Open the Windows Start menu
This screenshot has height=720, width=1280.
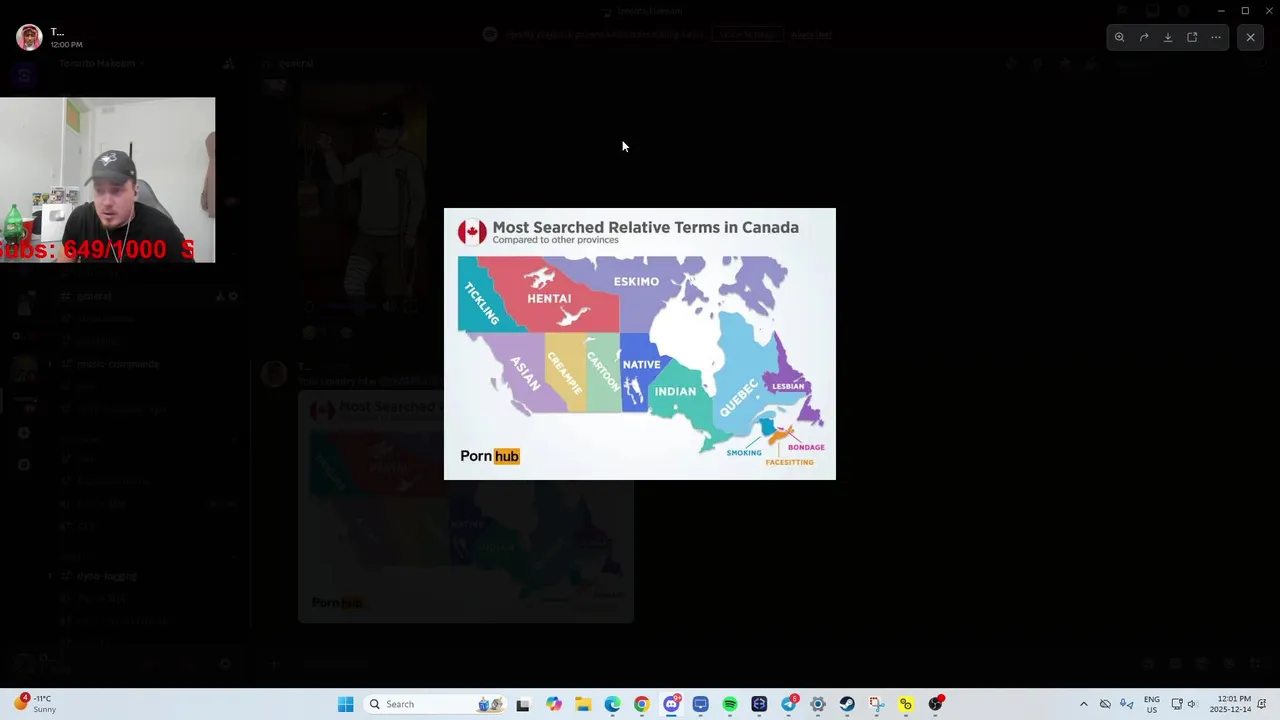click(346, 704)
